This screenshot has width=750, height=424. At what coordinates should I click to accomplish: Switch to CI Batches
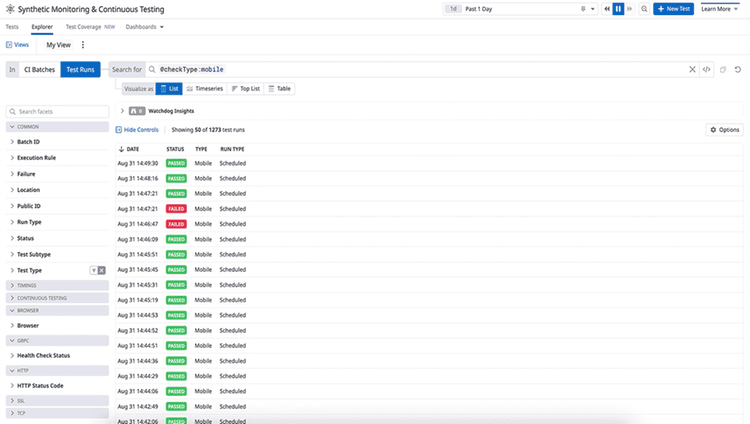pos(39,69)
